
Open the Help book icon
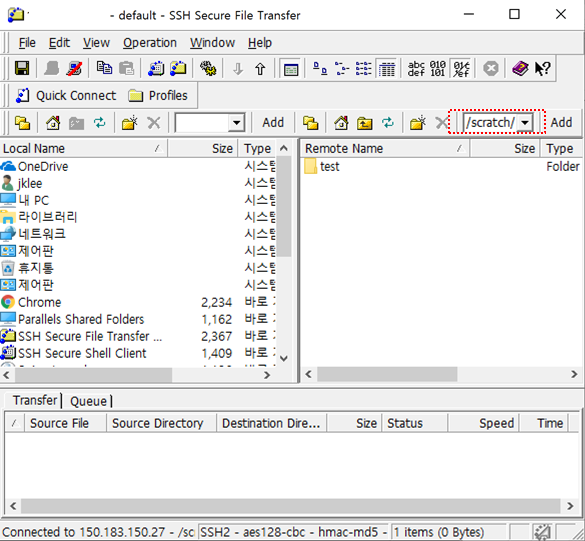click(x=520, y=68)
